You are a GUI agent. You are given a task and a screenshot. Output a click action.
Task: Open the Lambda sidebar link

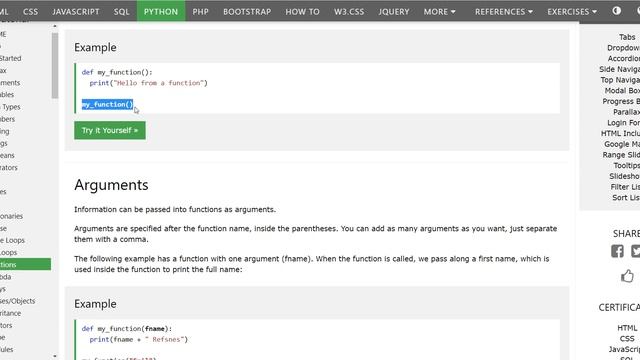tap(6, 277)
